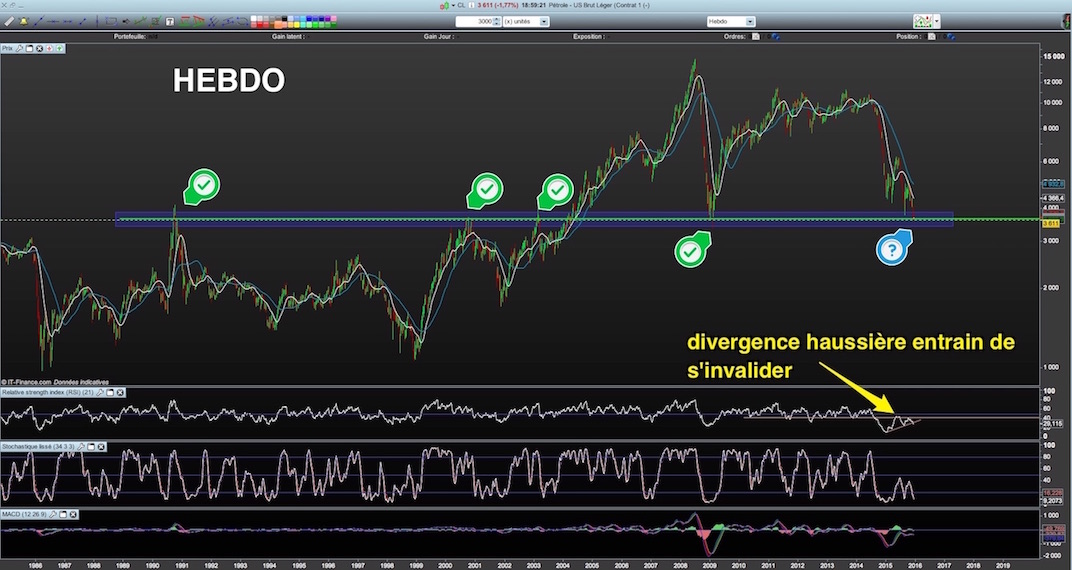Screen dimensions: 1072x570
Task: Select the red Fibonacci fan tool
Action: pos(198,22)
